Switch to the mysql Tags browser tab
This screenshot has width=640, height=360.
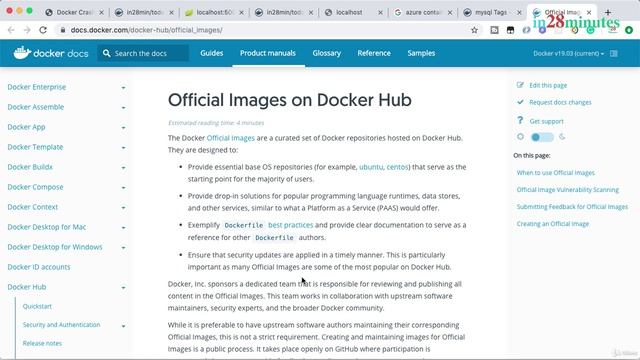(491, 12)
